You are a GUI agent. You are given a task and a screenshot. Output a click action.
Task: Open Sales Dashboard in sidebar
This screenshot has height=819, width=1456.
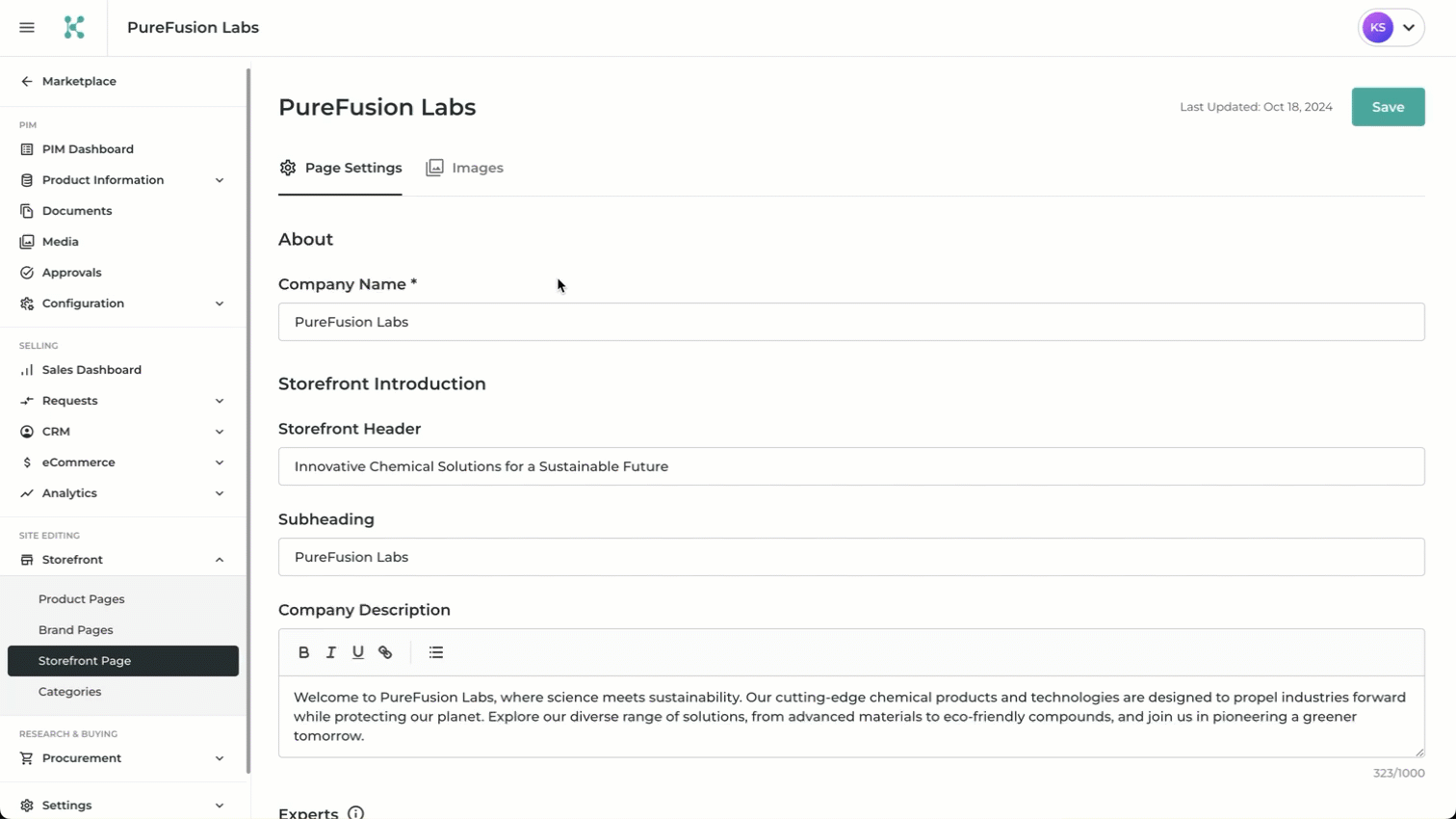91,370
